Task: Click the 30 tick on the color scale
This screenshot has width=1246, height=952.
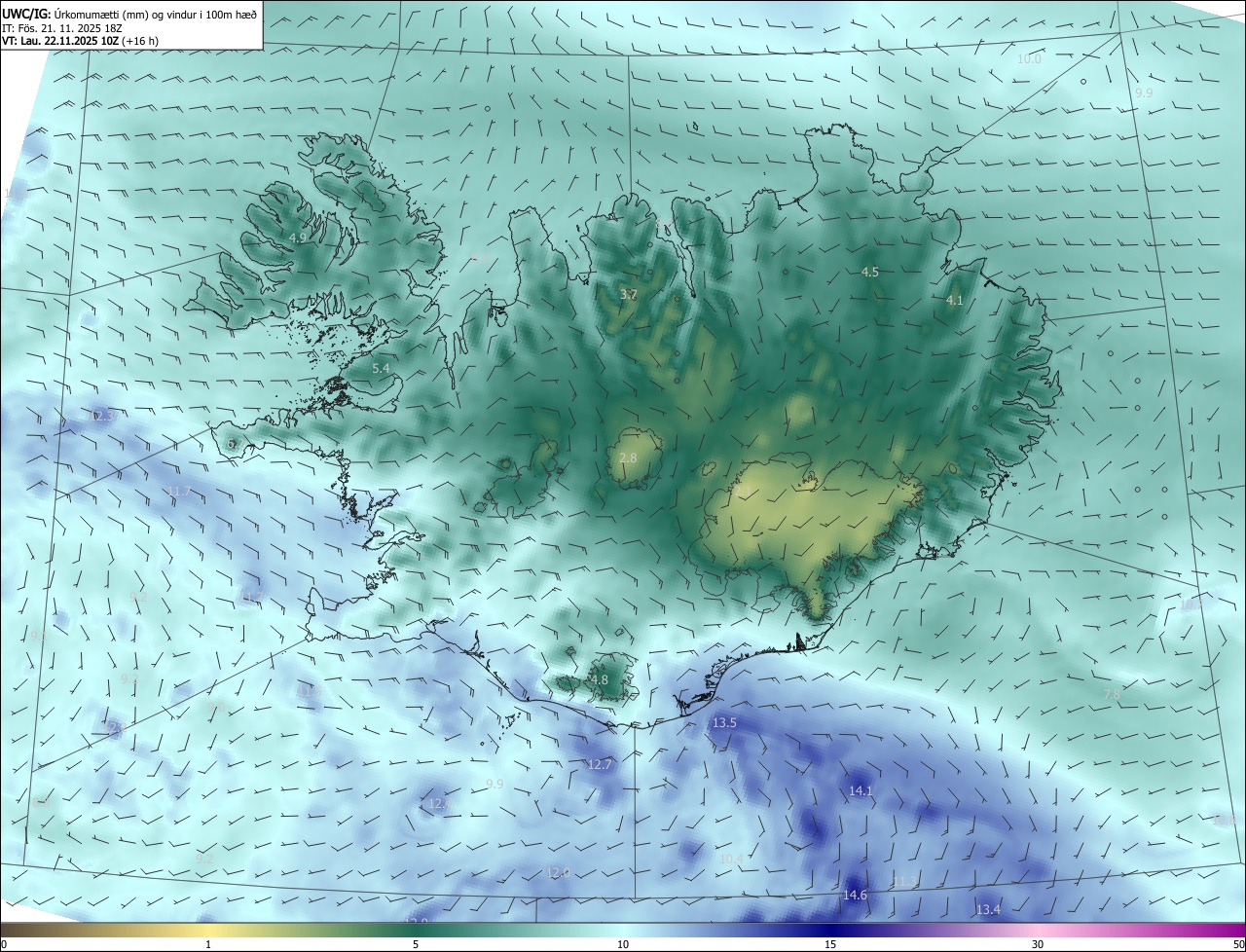Action: click(x=1038, y=945)
